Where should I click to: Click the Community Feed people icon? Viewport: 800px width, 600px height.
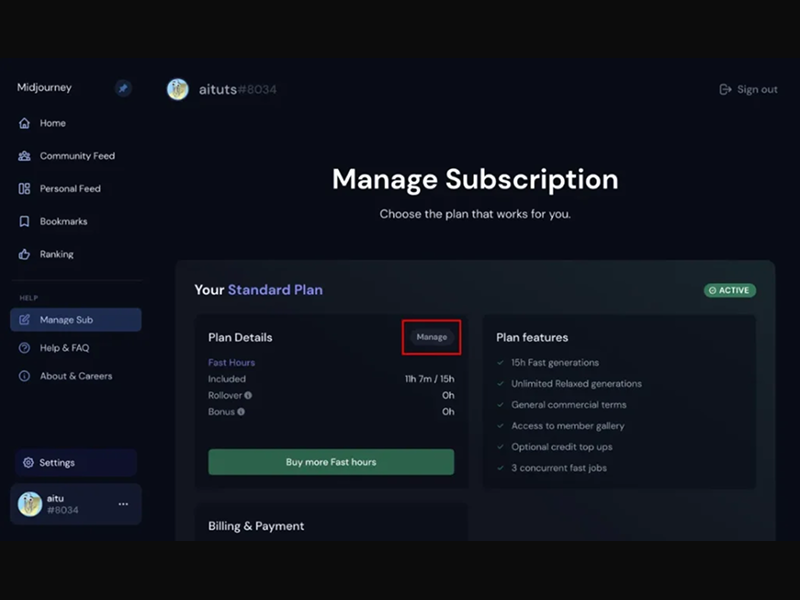(24, 156)
